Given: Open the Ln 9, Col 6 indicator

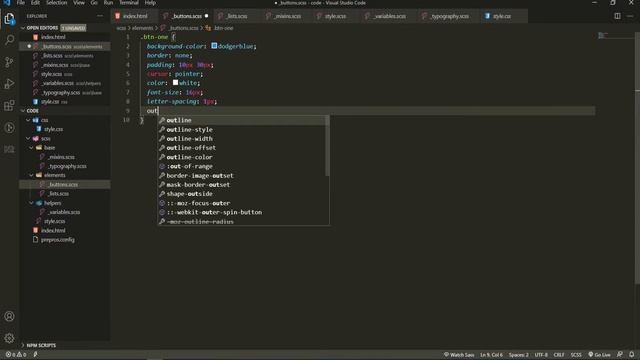Looking at the screenshot, I should 491,355.
